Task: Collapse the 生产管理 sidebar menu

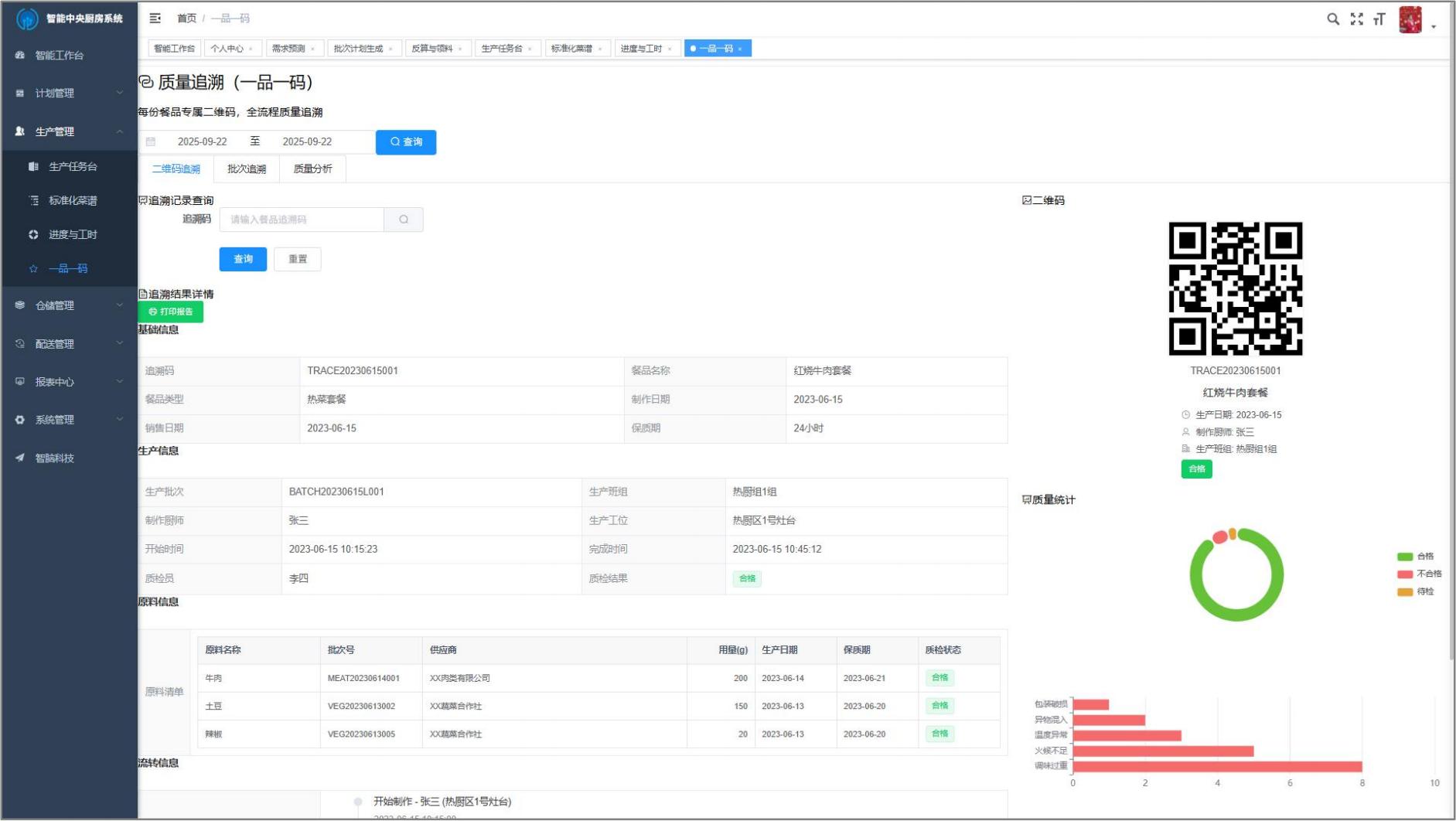Action: tap(69, 131)
